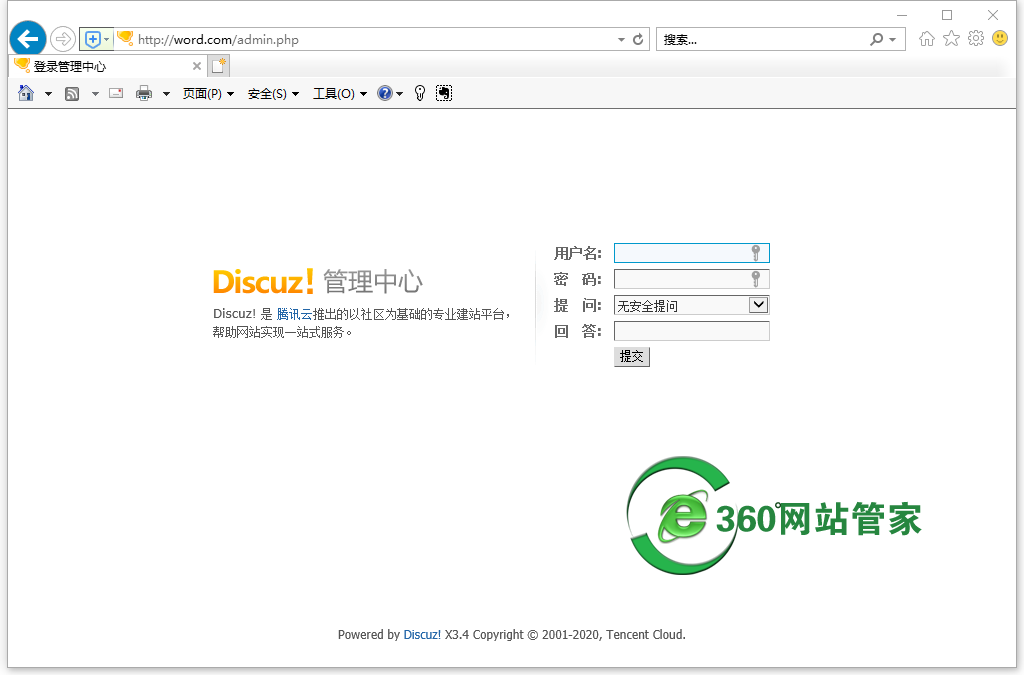Viewport: 1024px width, 675px height.
Task: Open the 页面(P) menu
Action: [x=208, y=94]
